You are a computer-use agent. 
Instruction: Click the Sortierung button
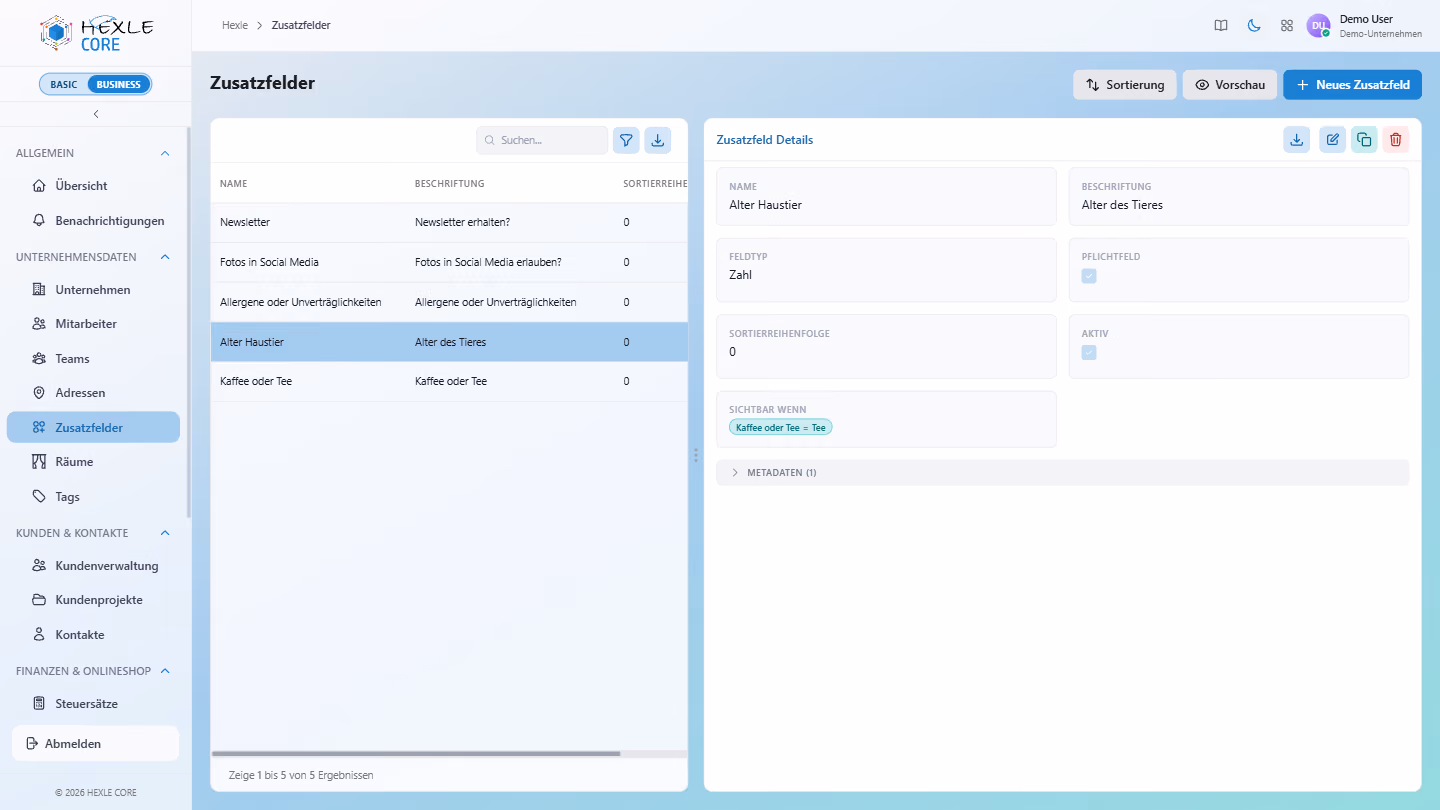click(x=1125, y=85)
